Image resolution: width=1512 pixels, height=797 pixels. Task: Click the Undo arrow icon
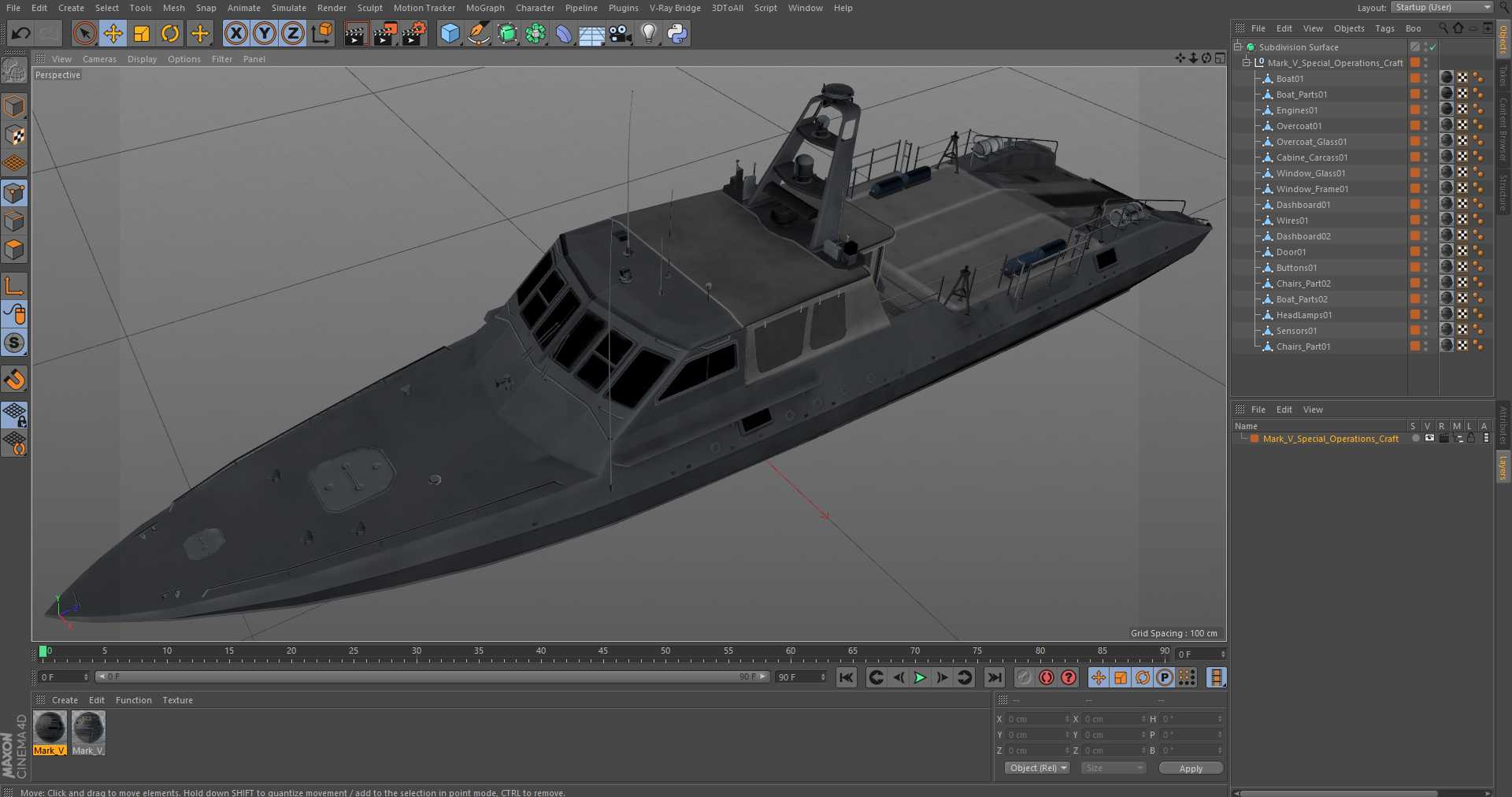21,33
